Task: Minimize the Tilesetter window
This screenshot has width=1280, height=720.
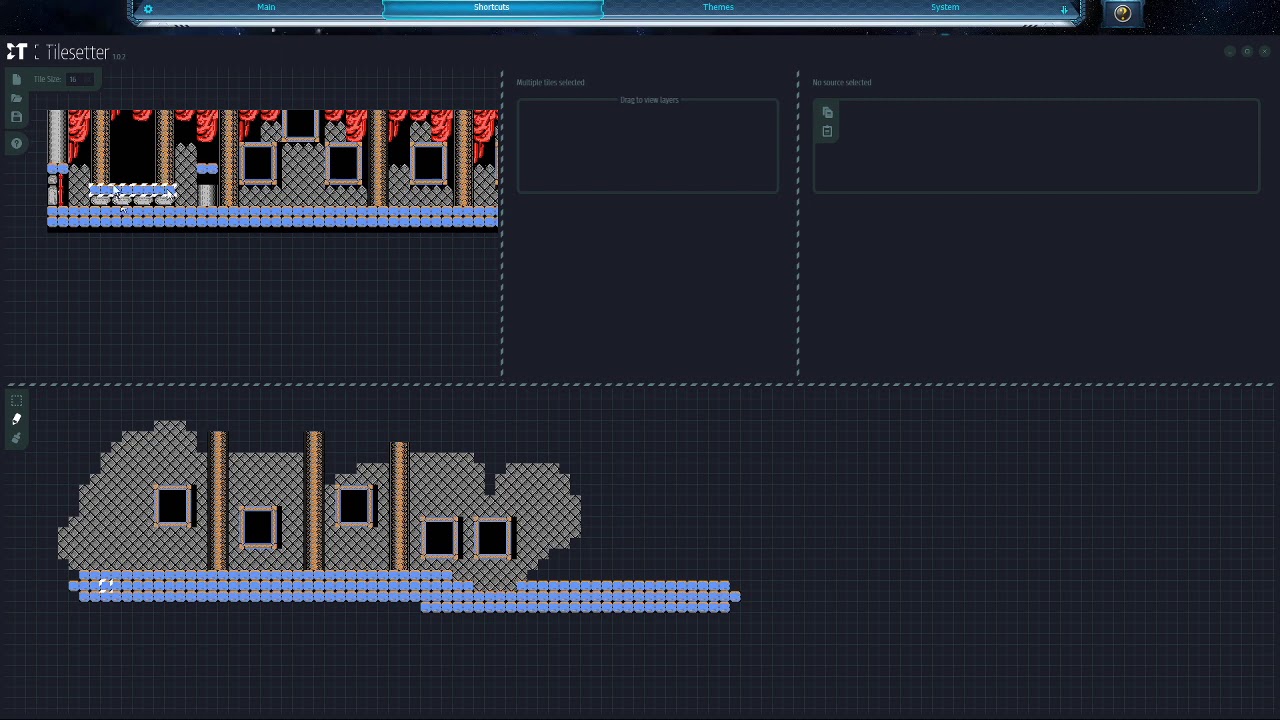Action: pyautogui.click(x=1230, y=51)
